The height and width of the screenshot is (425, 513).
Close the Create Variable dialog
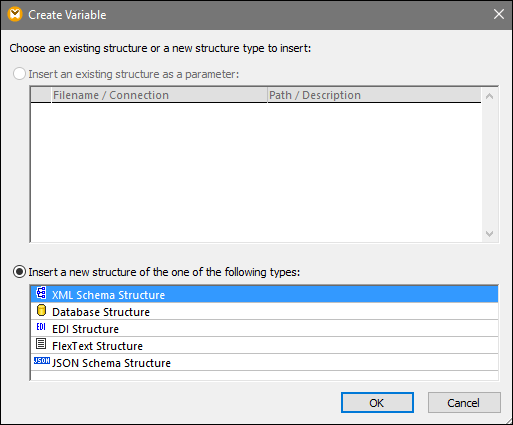coord(499,14)
